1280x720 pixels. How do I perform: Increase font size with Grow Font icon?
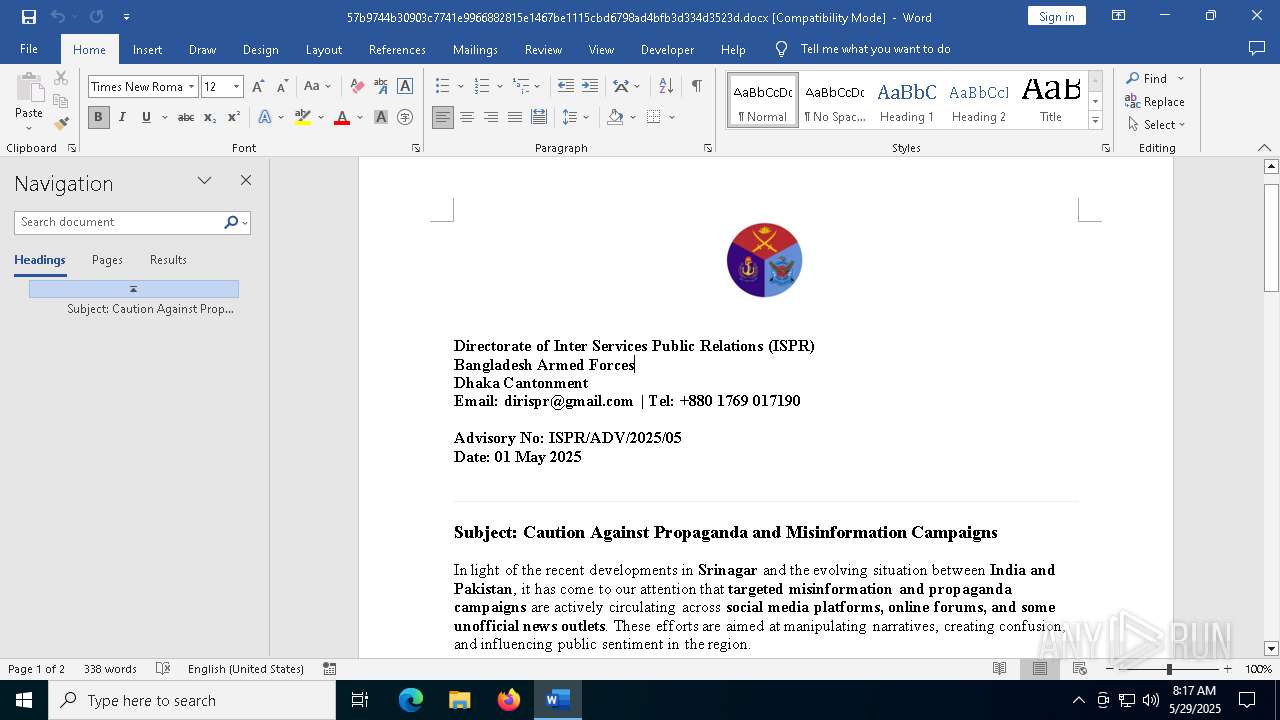coord(259,87)
